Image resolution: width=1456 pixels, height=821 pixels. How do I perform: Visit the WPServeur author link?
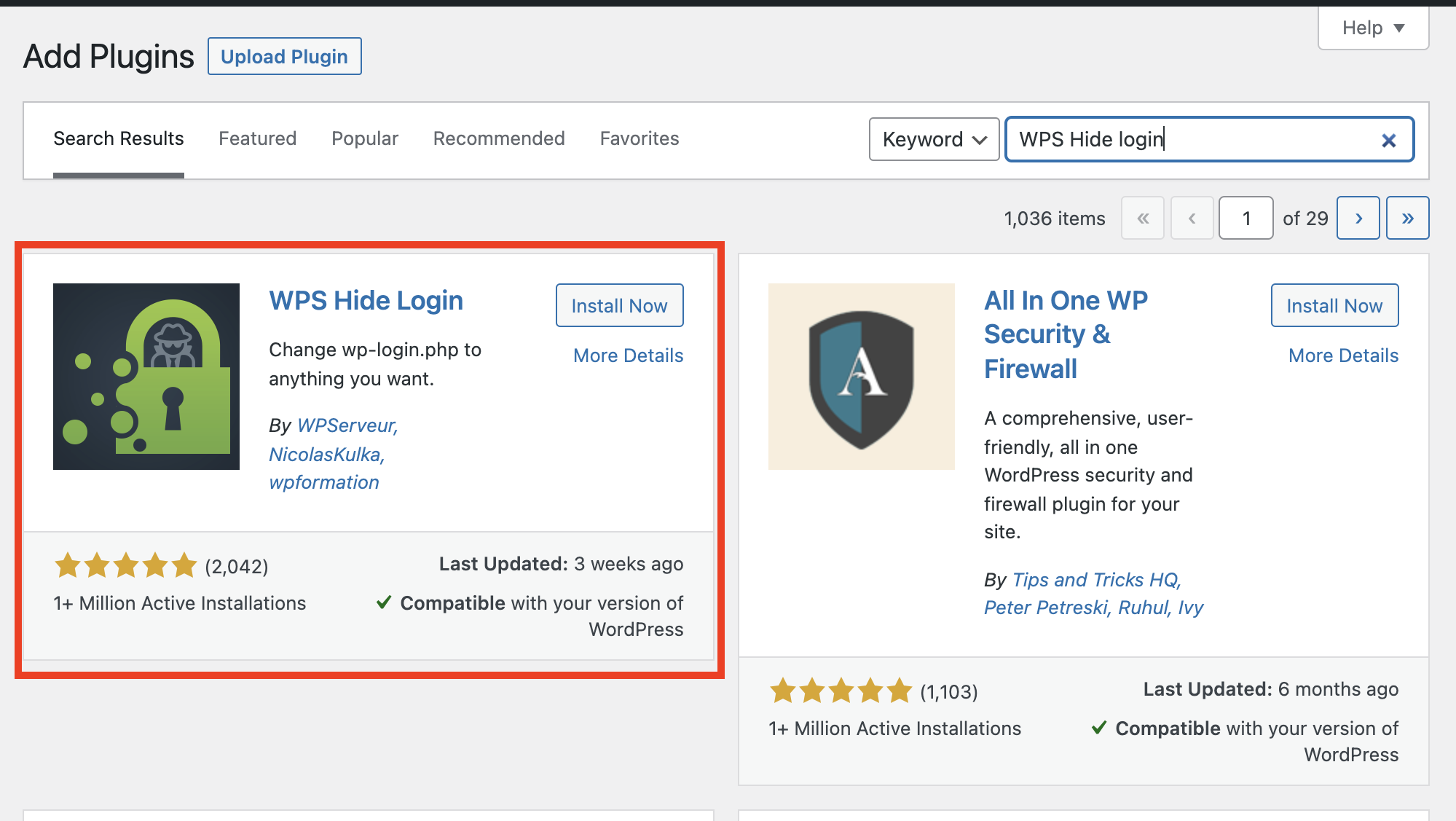[x=347, y=425]
